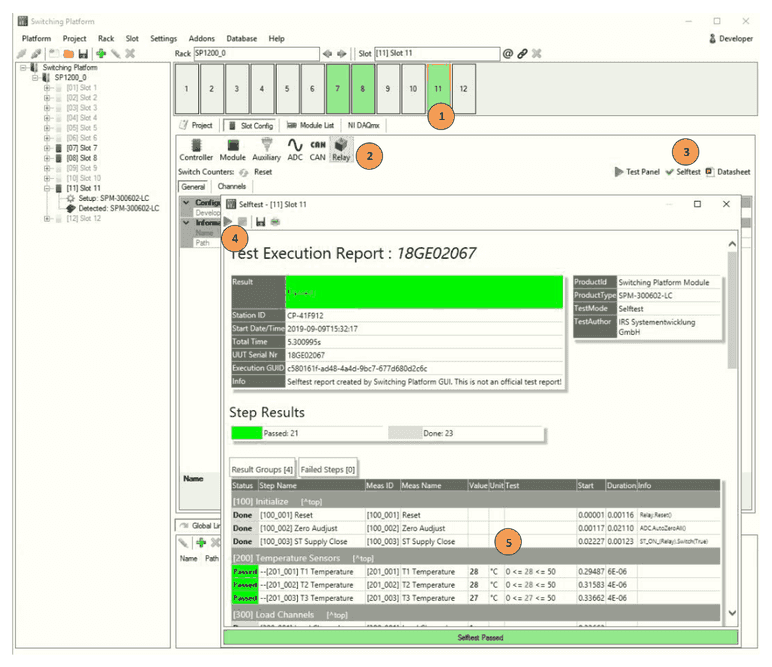Screen dimensions: 772x667
Task: Follow the ^top link in Temperature Sensors header
Action: 363,559
